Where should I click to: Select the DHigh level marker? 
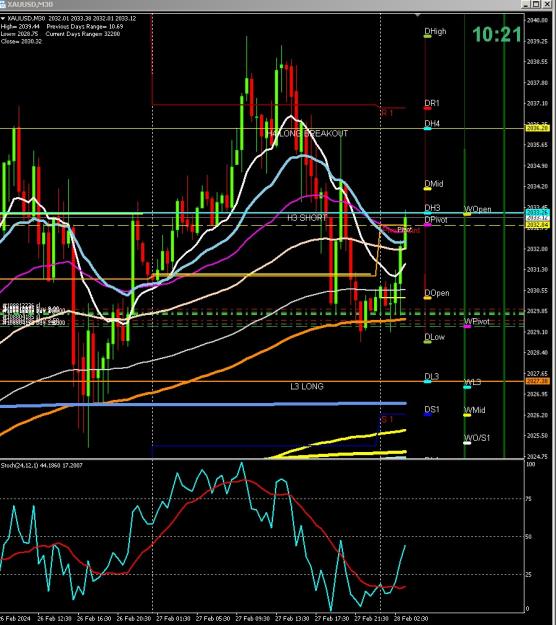click(427, 36)
